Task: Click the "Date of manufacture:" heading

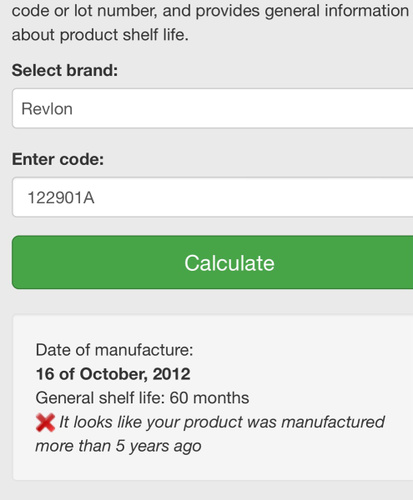Action: tap(114, 350)
